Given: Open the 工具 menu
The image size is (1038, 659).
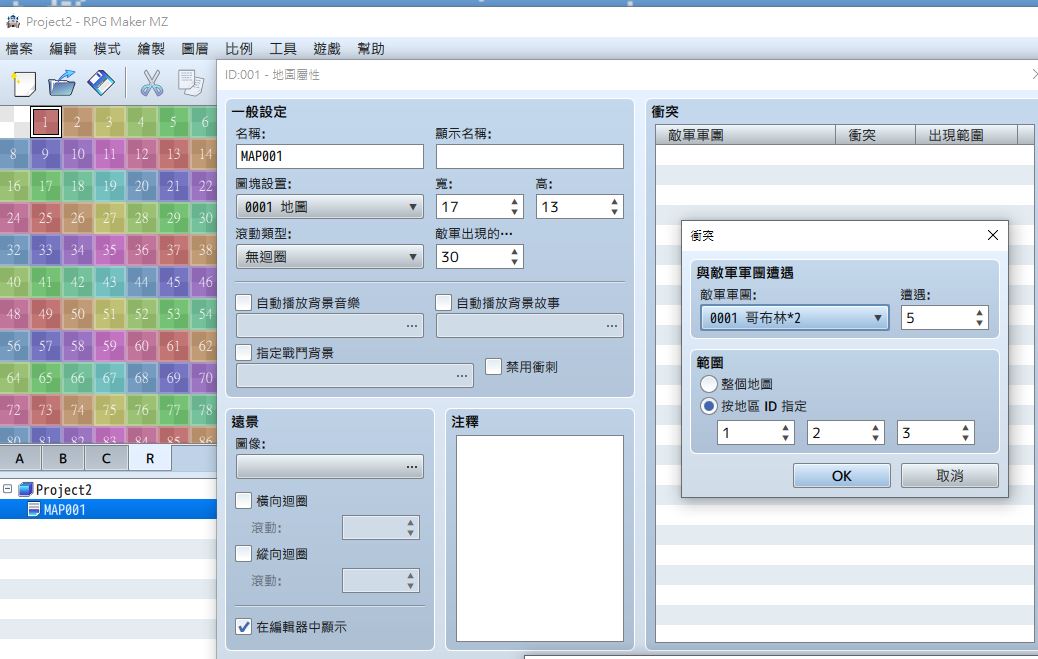Looking at the screenshot, I should (x=283, y=48).
